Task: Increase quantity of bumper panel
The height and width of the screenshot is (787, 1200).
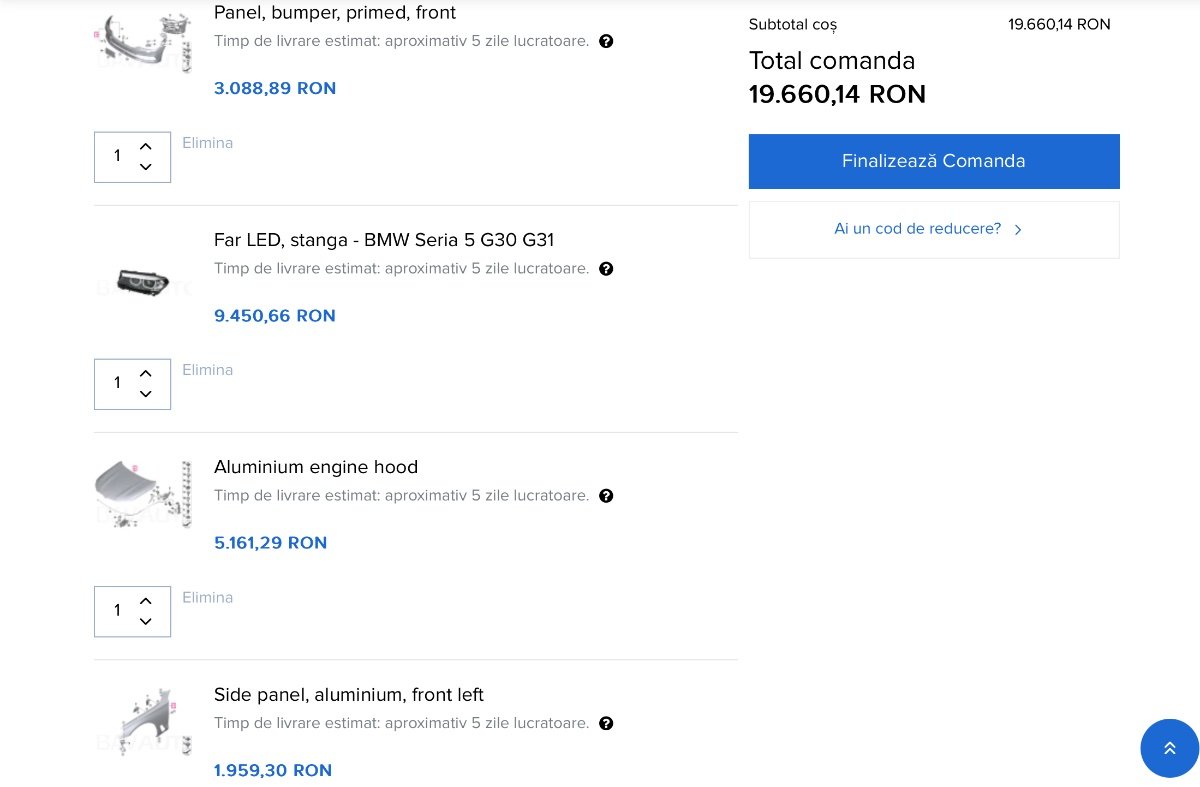Action: click(x=146, y=147)
